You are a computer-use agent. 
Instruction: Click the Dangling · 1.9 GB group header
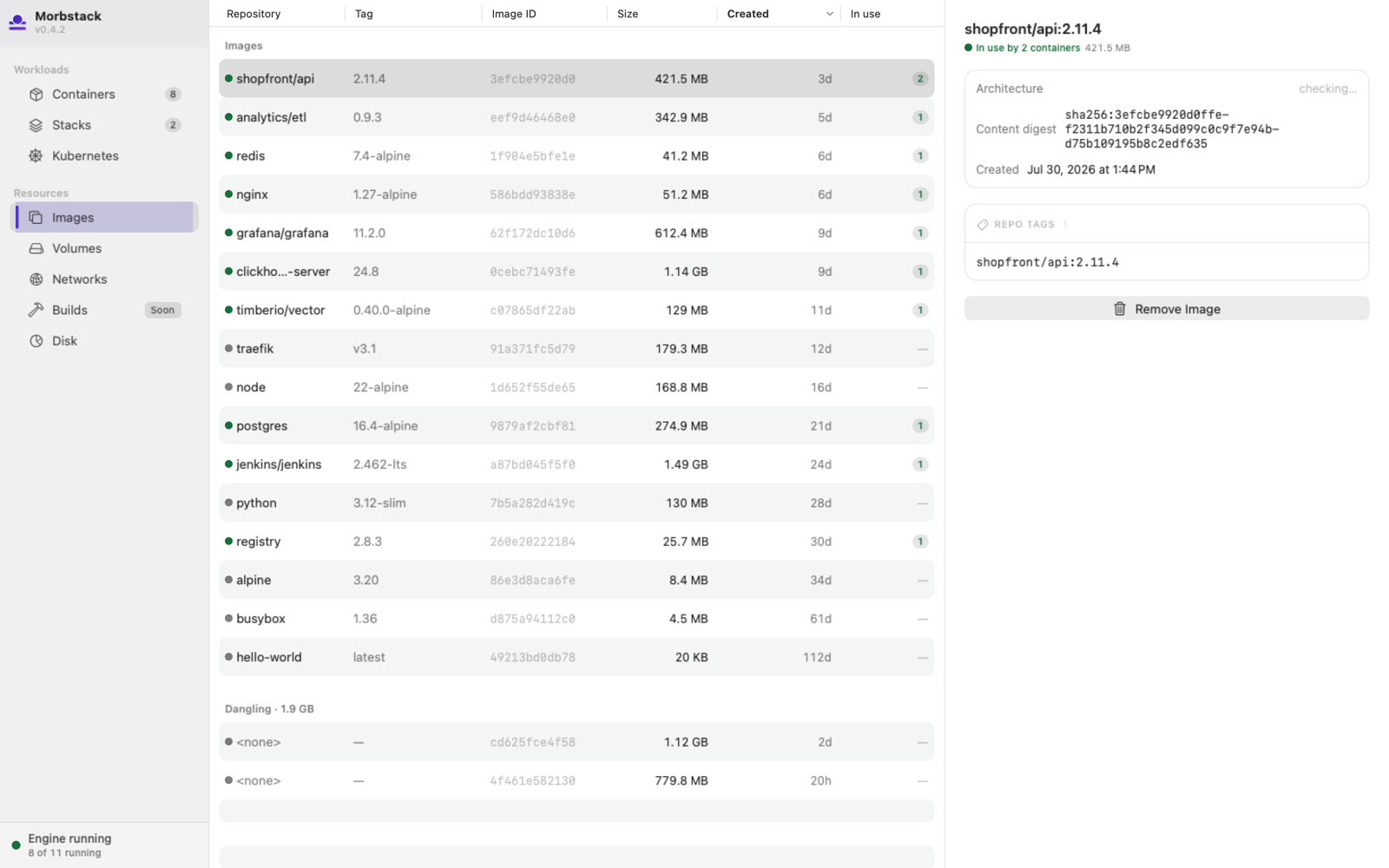[269, 709]
